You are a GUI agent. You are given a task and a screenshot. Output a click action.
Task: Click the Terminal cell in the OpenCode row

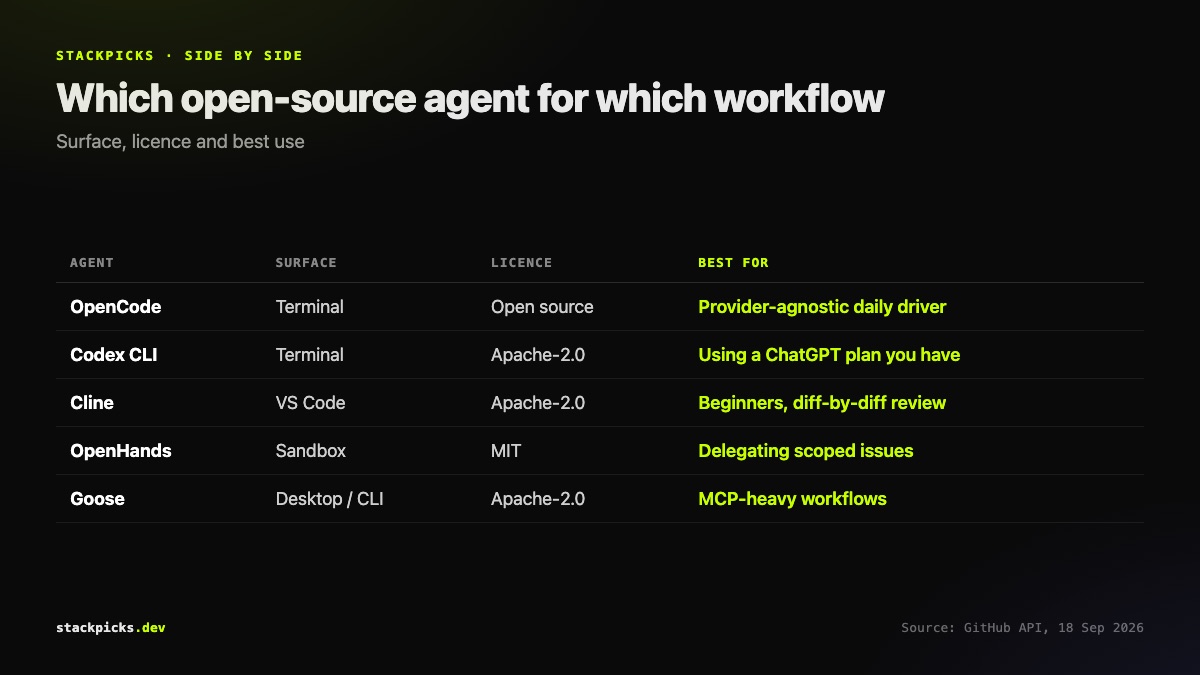pos(310,307)
